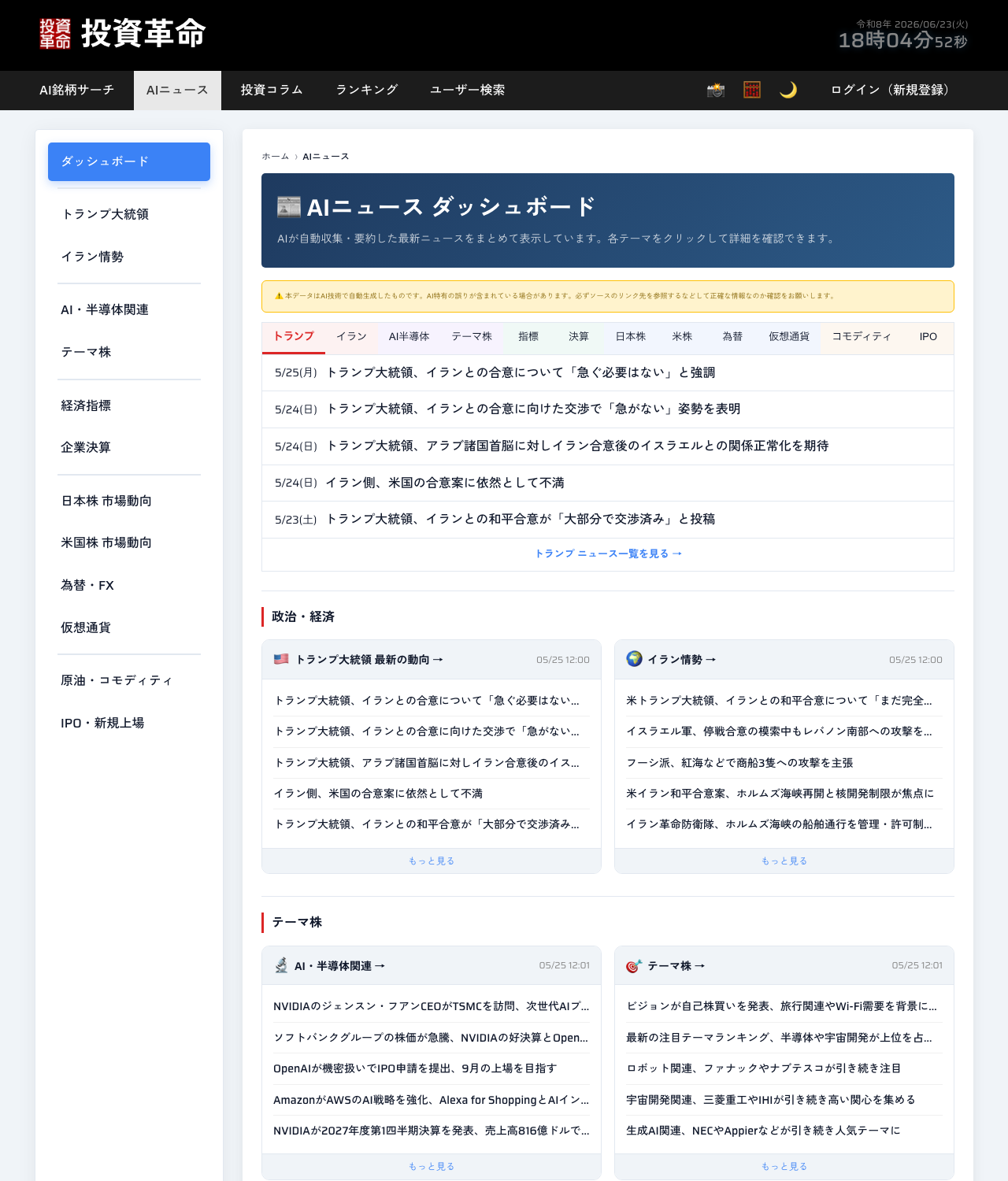Switch to the 決算 news tab
1008x1181 pixels.
(x=579, y=337)
